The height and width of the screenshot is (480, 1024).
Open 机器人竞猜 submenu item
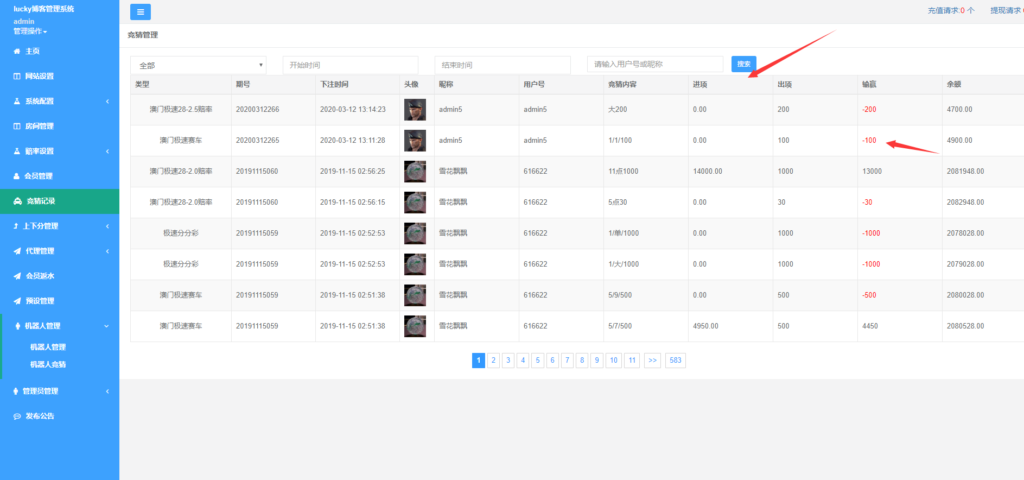pos(48,364)
